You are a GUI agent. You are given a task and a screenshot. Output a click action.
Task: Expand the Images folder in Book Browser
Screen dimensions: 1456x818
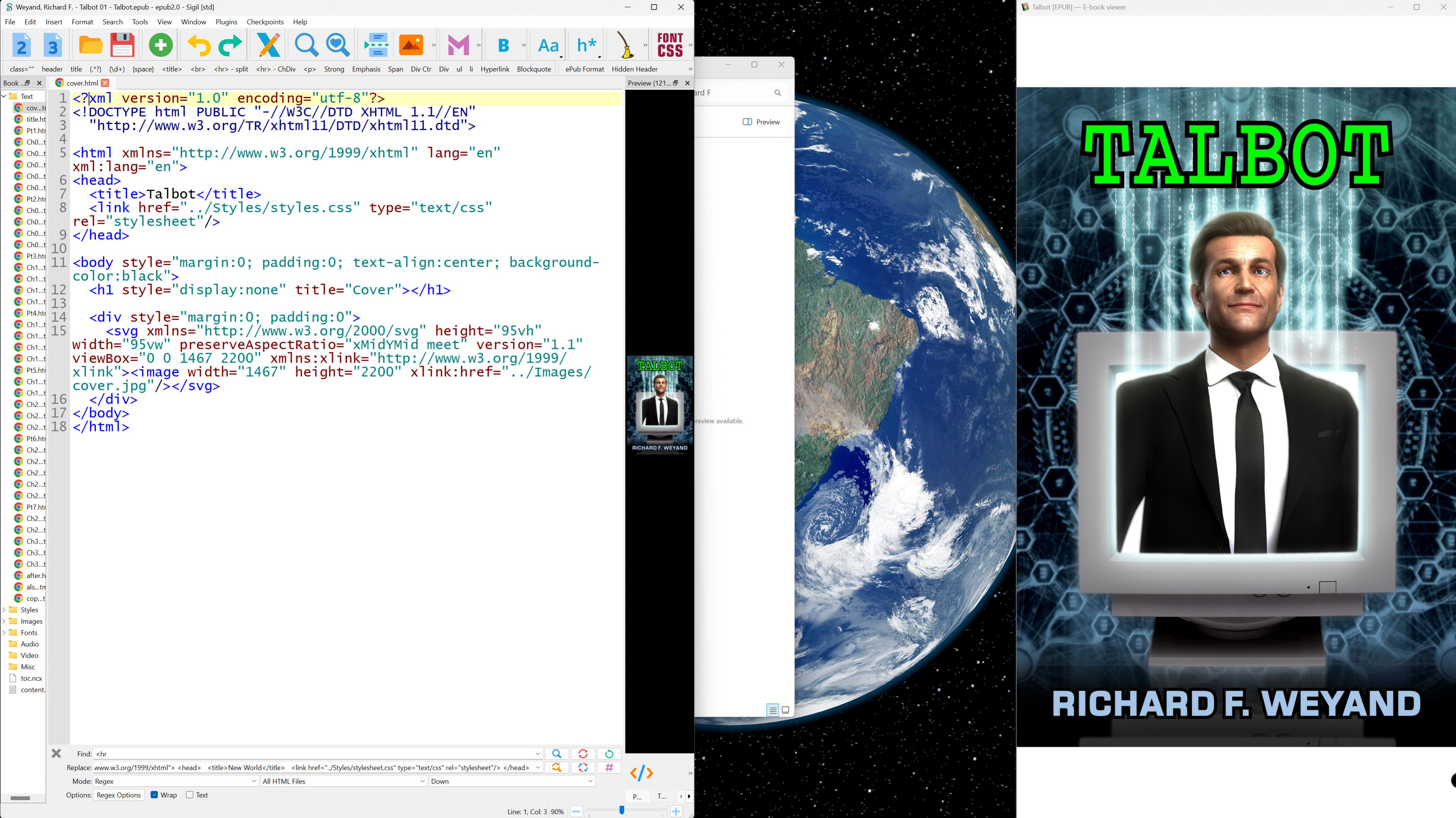point(5,621)
